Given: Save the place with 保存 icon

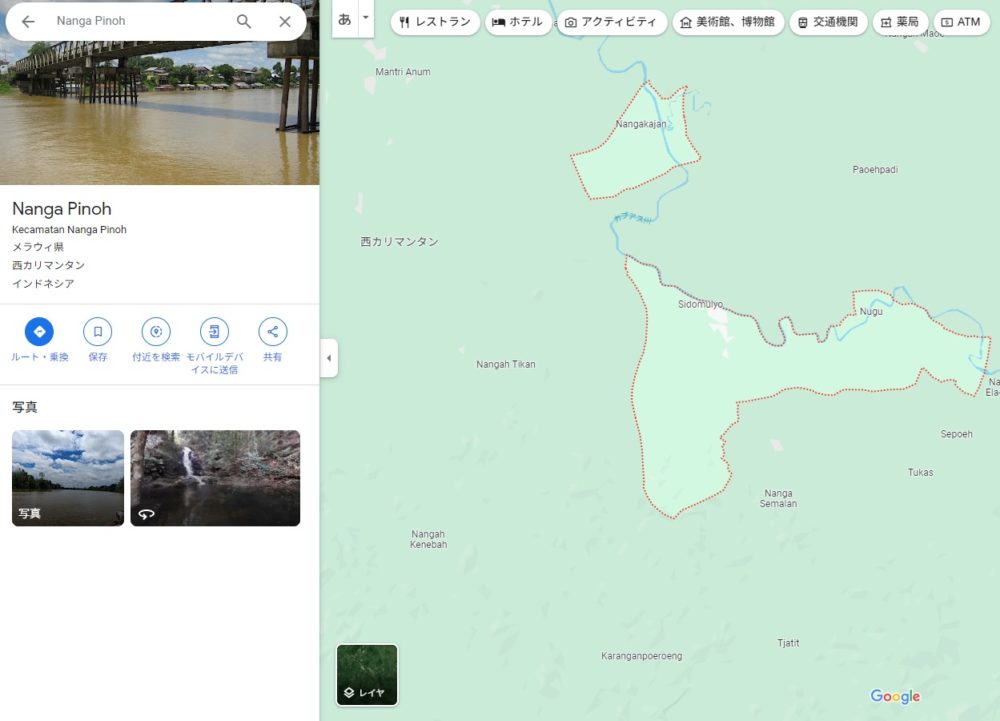Looking at the screenshot, I should point(97,332).
